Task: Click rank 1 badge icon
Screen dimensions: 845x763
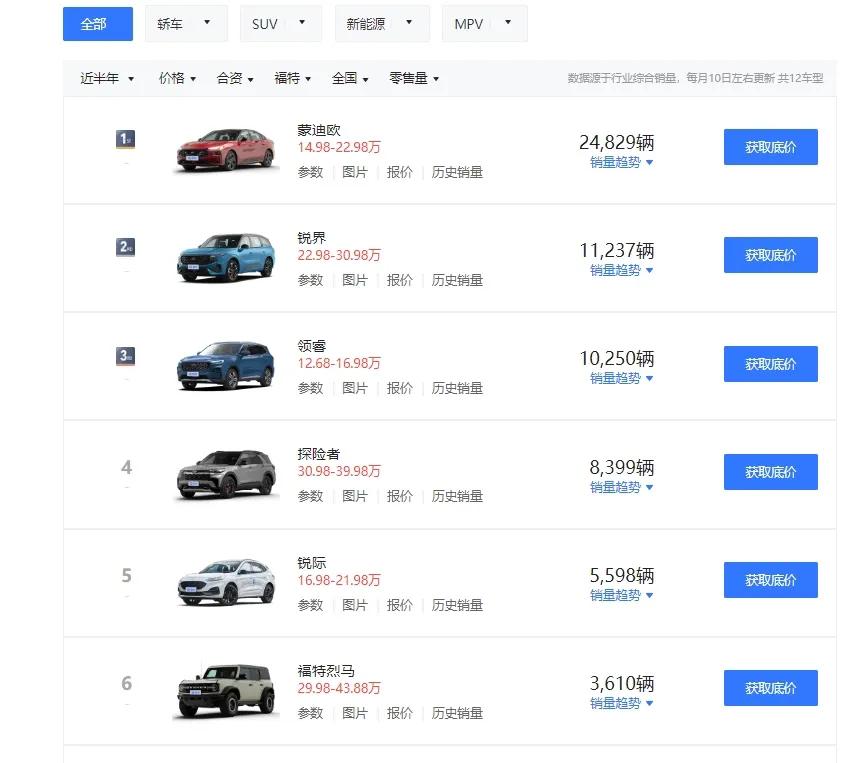Action: coord(126,139)
